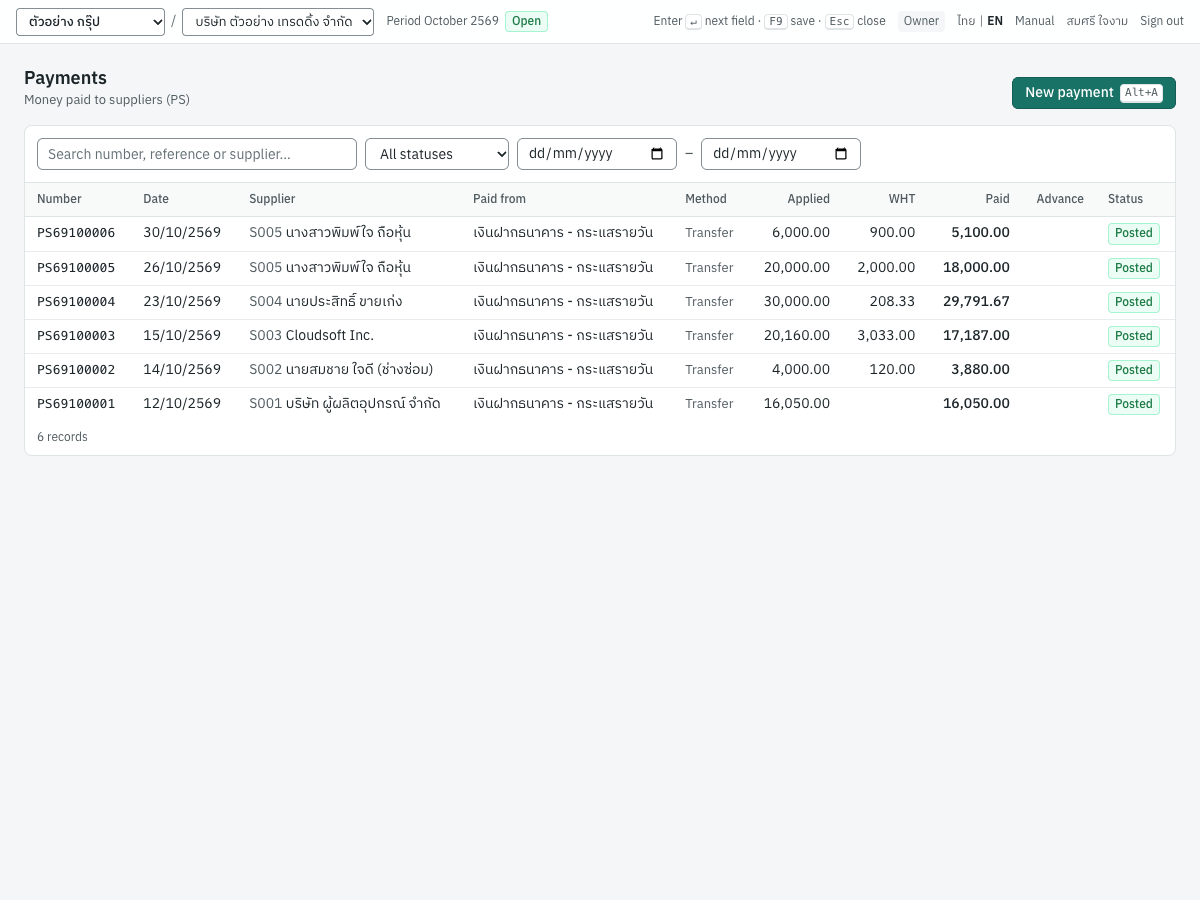Focus the search number or supplier field

pyautogui.click(x=197, y=154)
